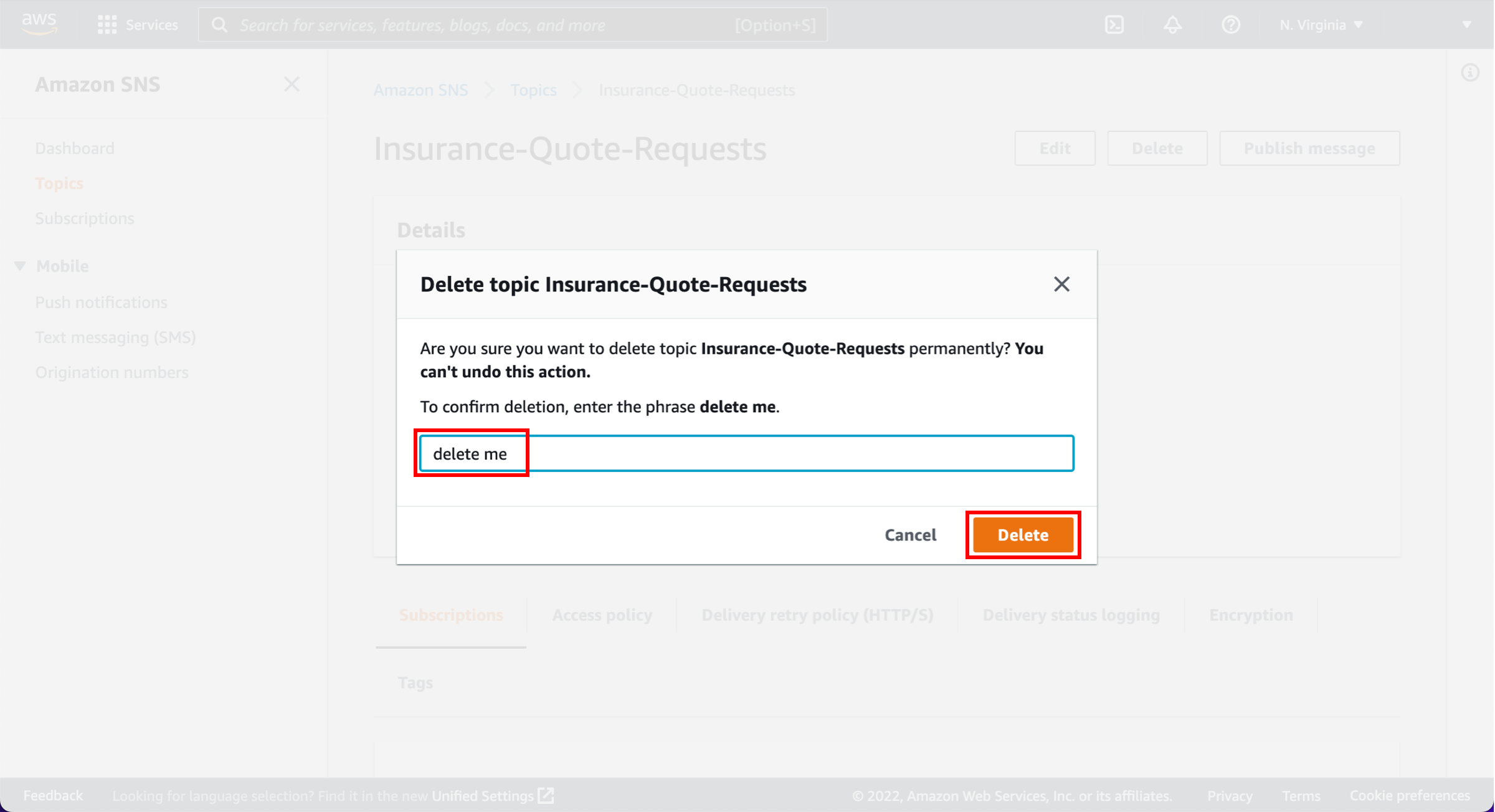The image size is (1495, 812).
Task: Focus the top services search box
Action: tap(513, 25)
